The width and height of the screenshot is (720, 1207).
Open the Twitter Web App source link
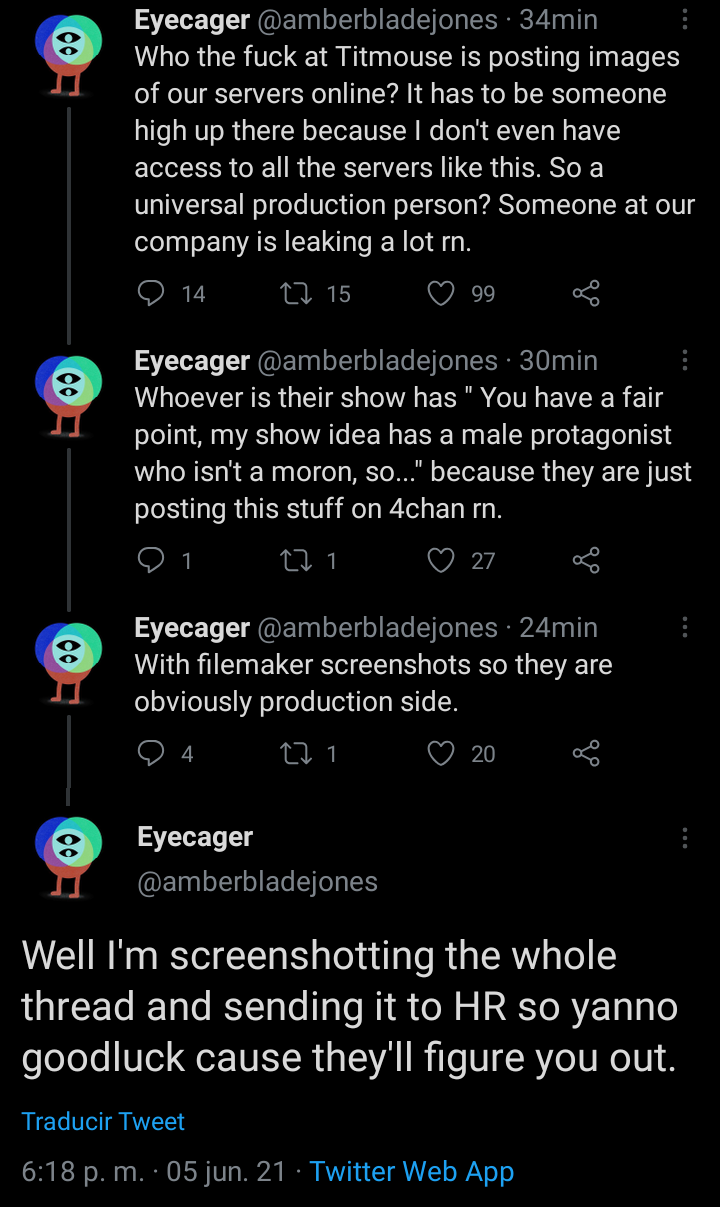412,1171
